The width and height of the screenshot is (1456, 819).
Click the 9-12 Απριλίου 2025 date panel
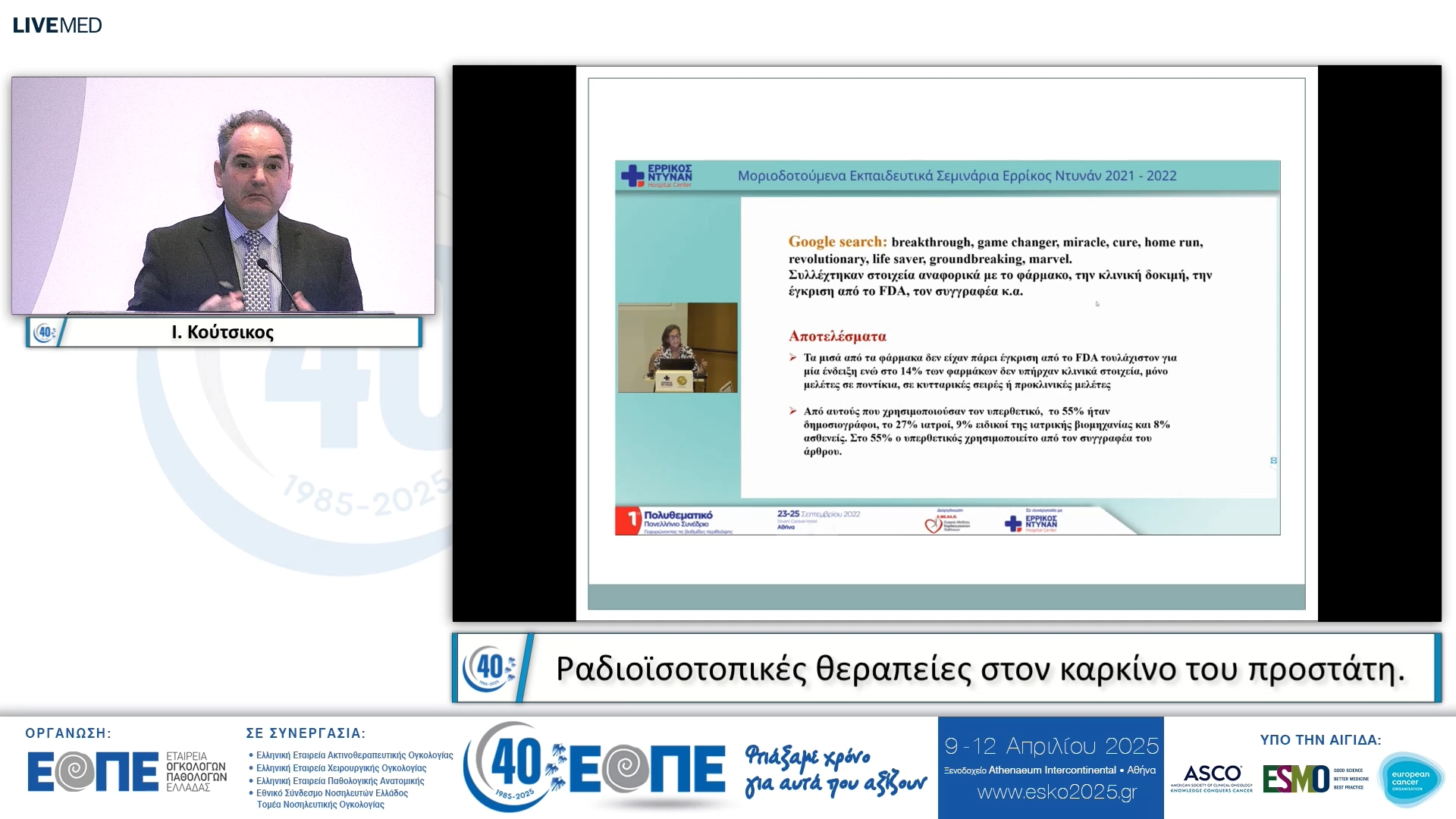click(1051, 746)
